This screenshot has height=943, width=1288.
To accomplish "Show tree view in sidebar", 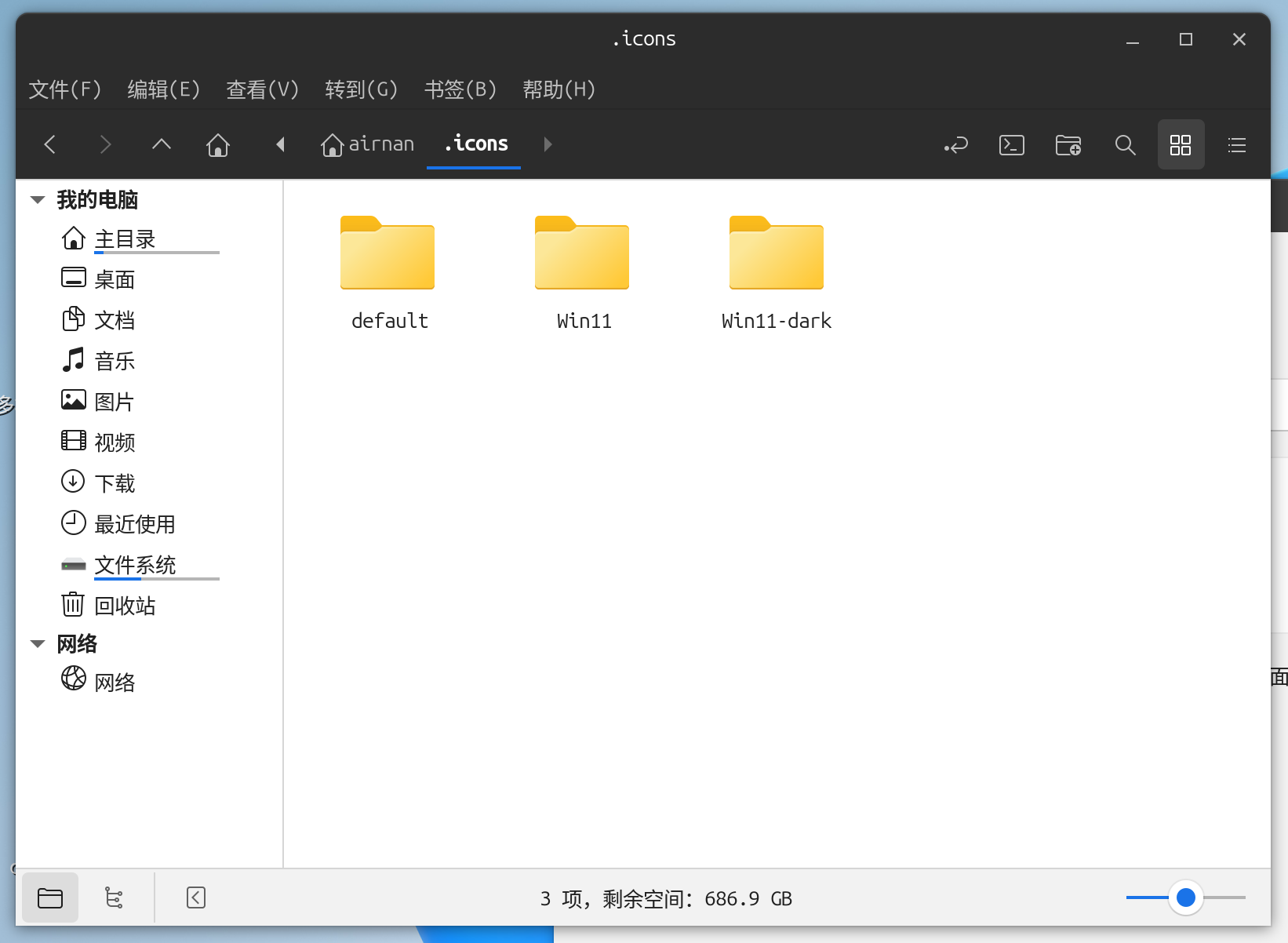I will pos(114,897).
